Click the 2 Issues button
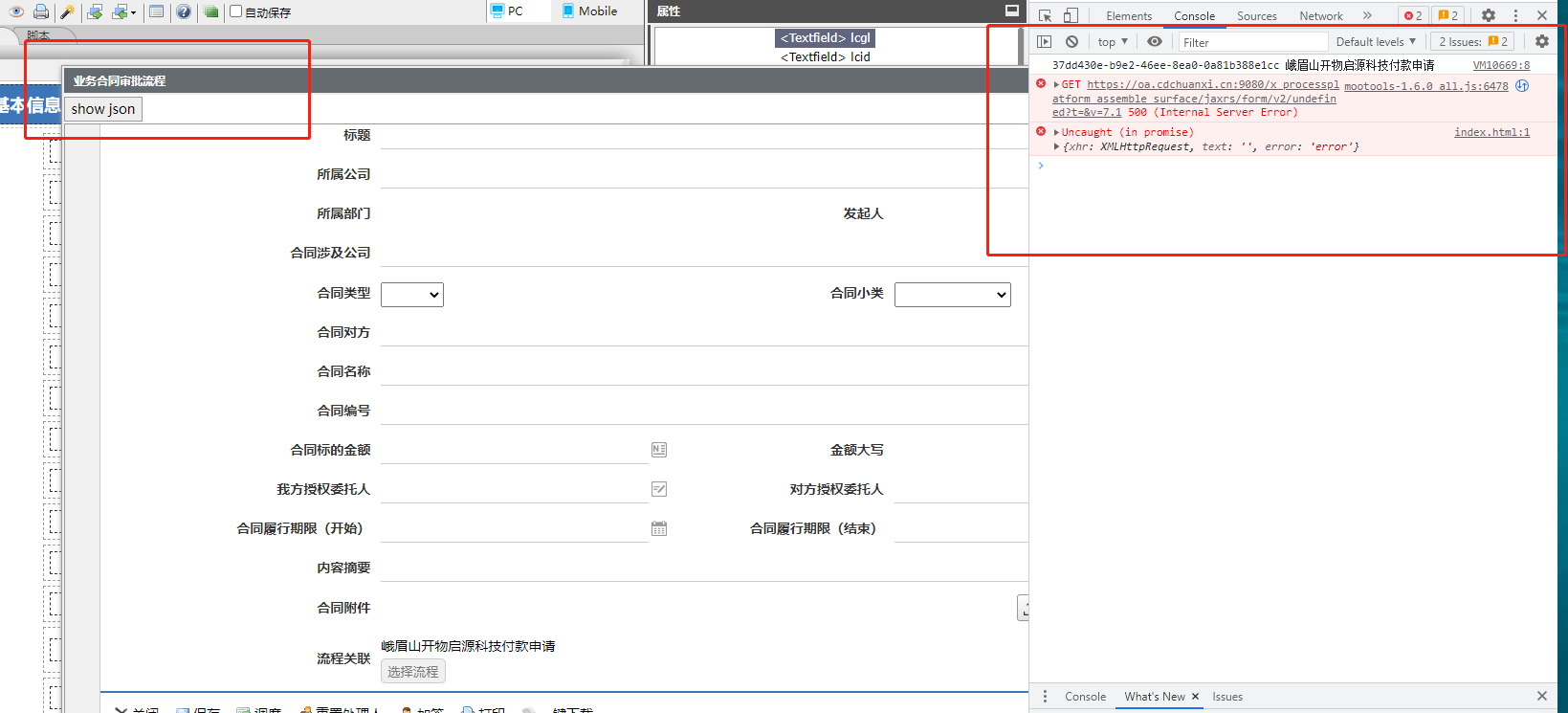This screenshot has height=713, width=1568. tap(1472, 42)
